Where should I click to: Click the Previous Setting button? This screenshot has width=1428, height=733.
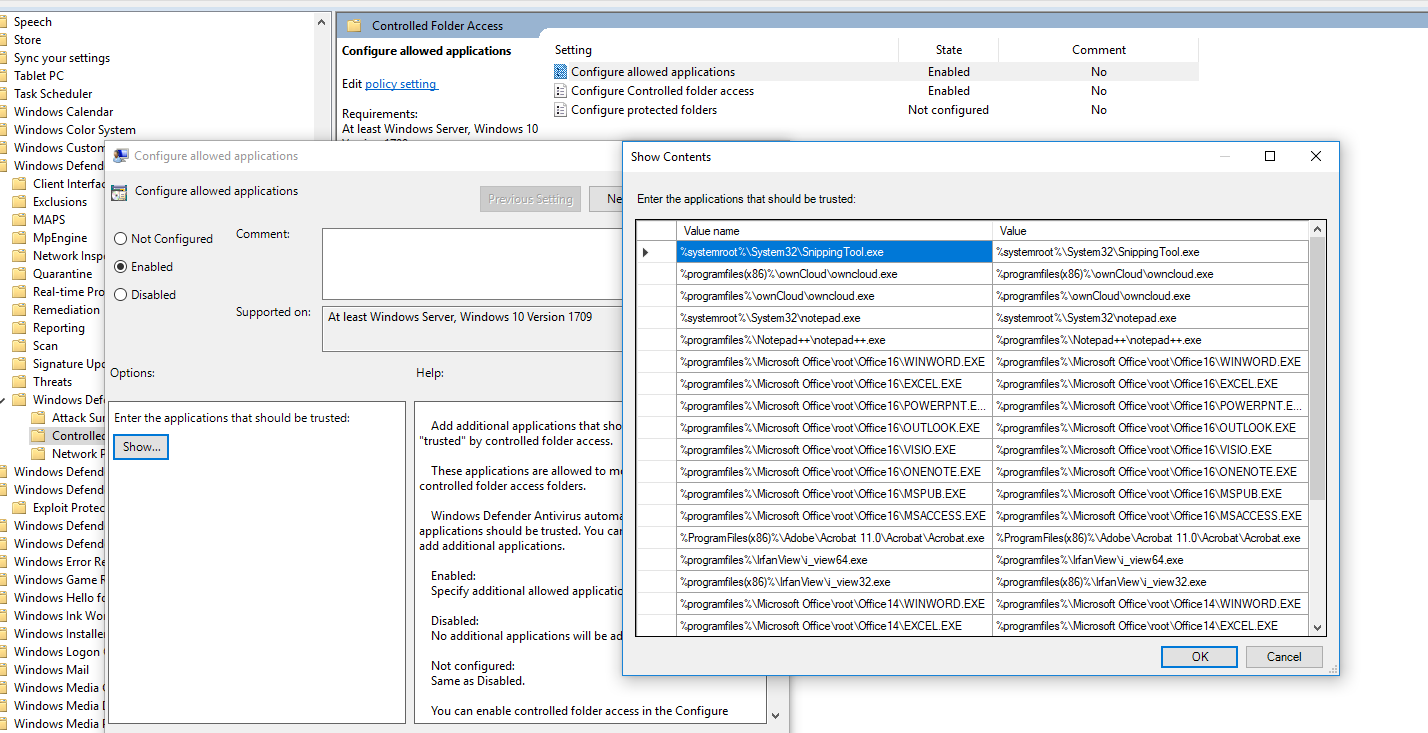point(530,199)
